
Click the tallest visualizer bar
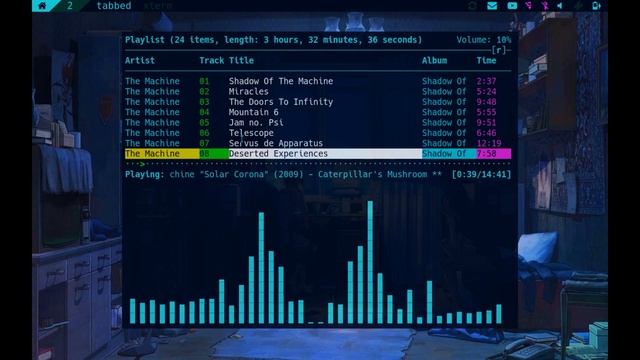[370, 262]
